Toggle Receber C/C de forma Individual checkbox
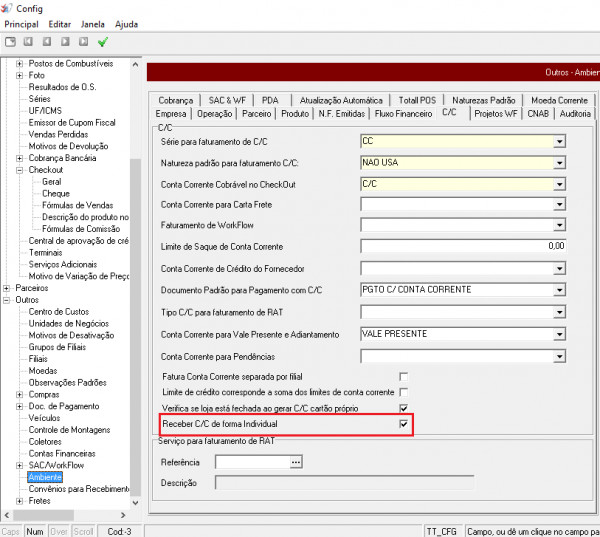 click(403, 425)
